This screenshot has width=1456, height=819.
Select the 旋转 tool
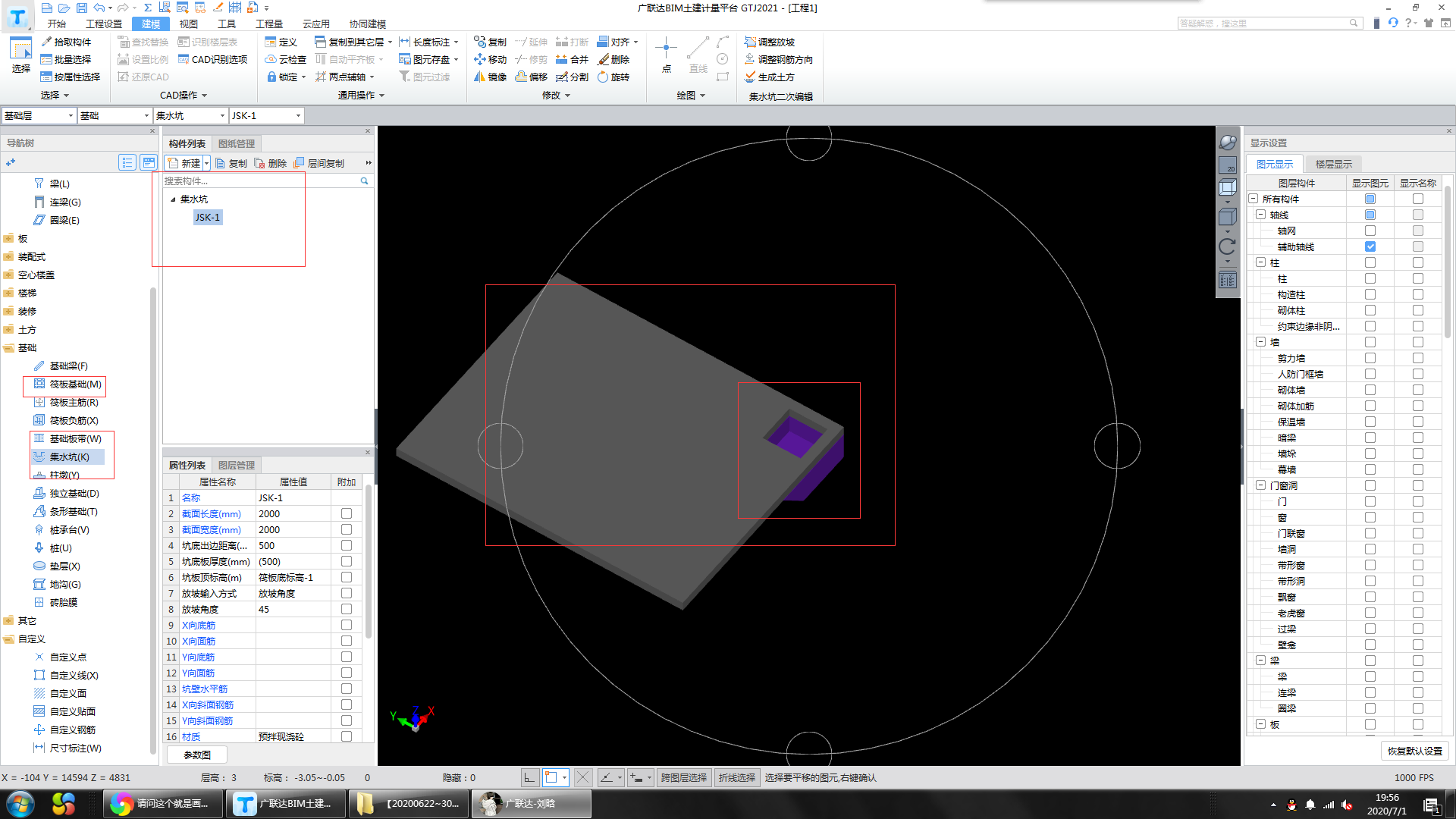(x=613, y=77)
